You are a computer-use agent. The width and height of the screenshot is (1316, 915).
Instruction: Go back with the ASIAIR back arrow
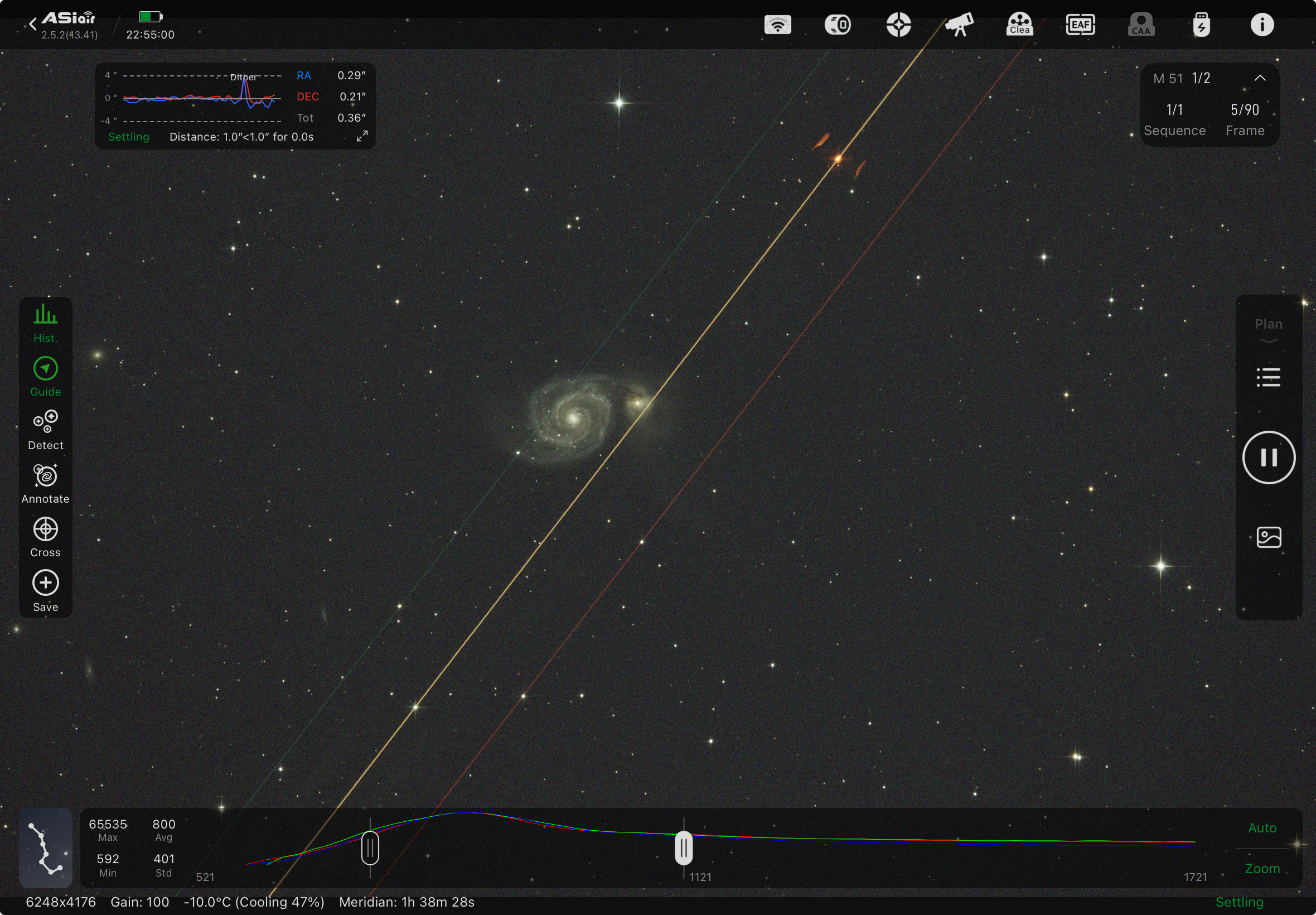(x=33, y=24)
